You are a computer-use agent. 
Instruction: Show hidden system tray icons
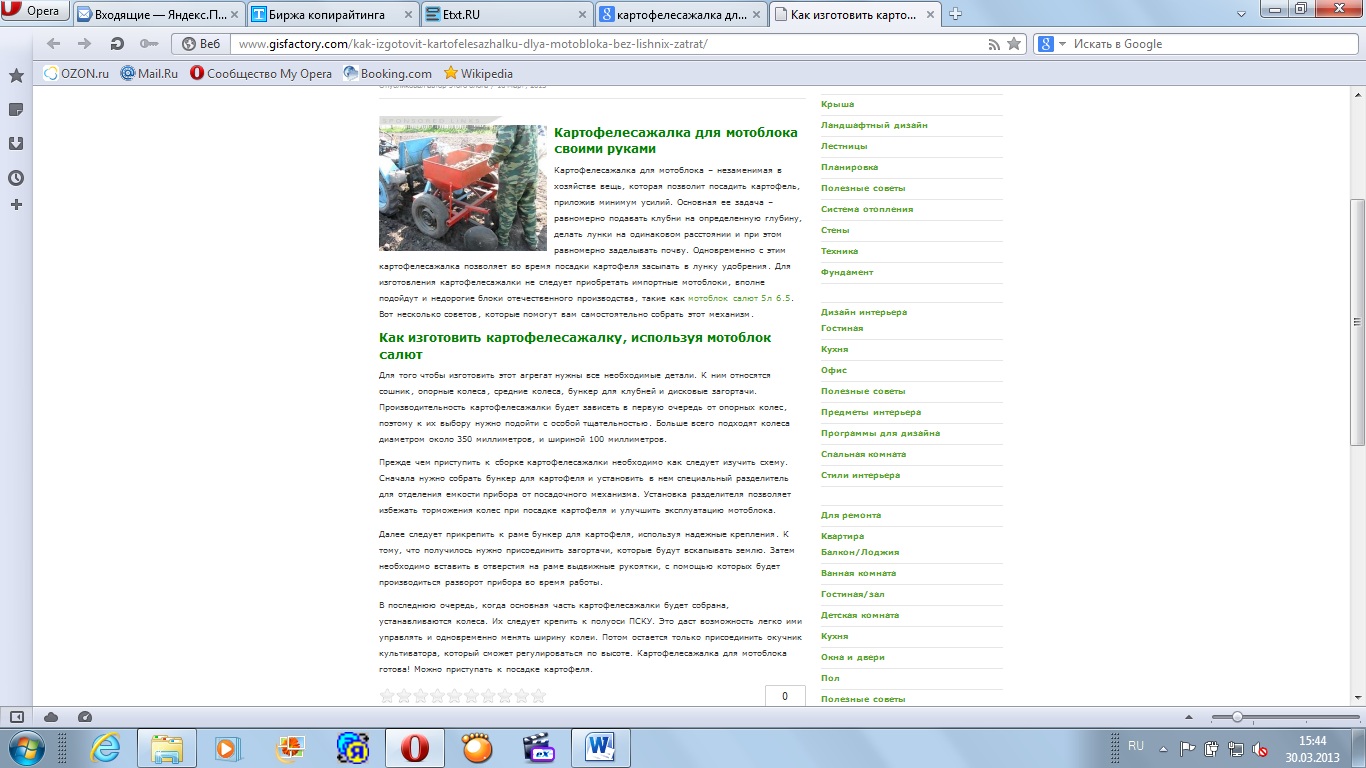[1161, 747]
